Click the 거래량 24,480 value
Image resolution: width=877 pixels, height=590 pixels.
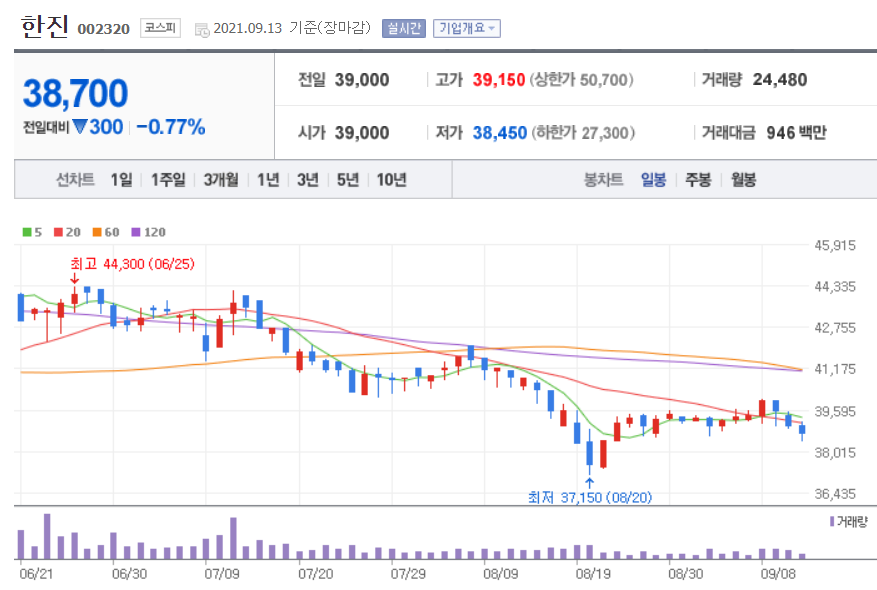pos(780,80)
